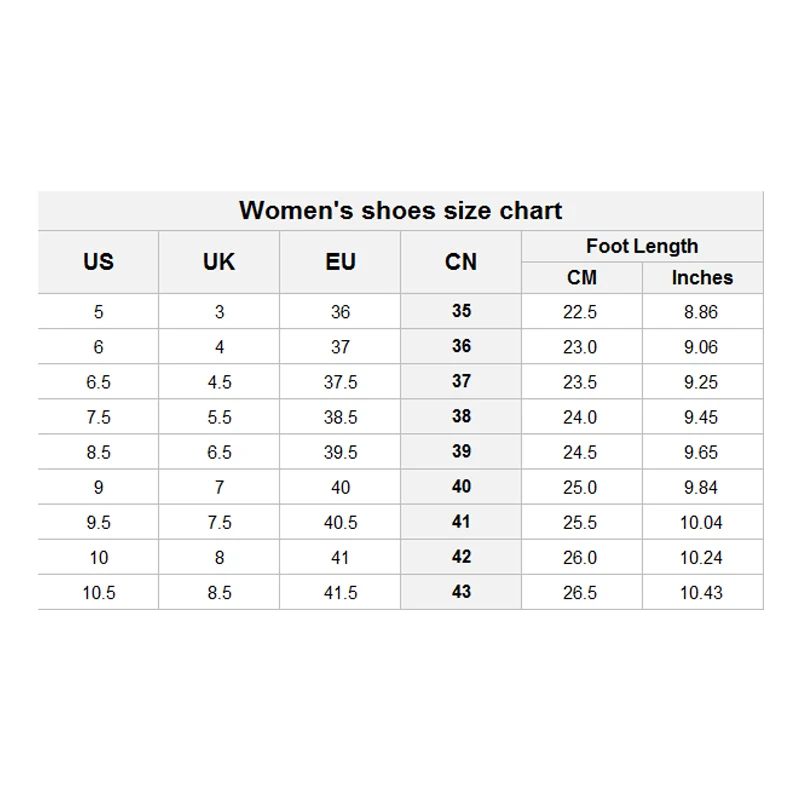Select EU size 38.5 cell
This screenshot has width=800, height=800.
click(x=340, y=417)
